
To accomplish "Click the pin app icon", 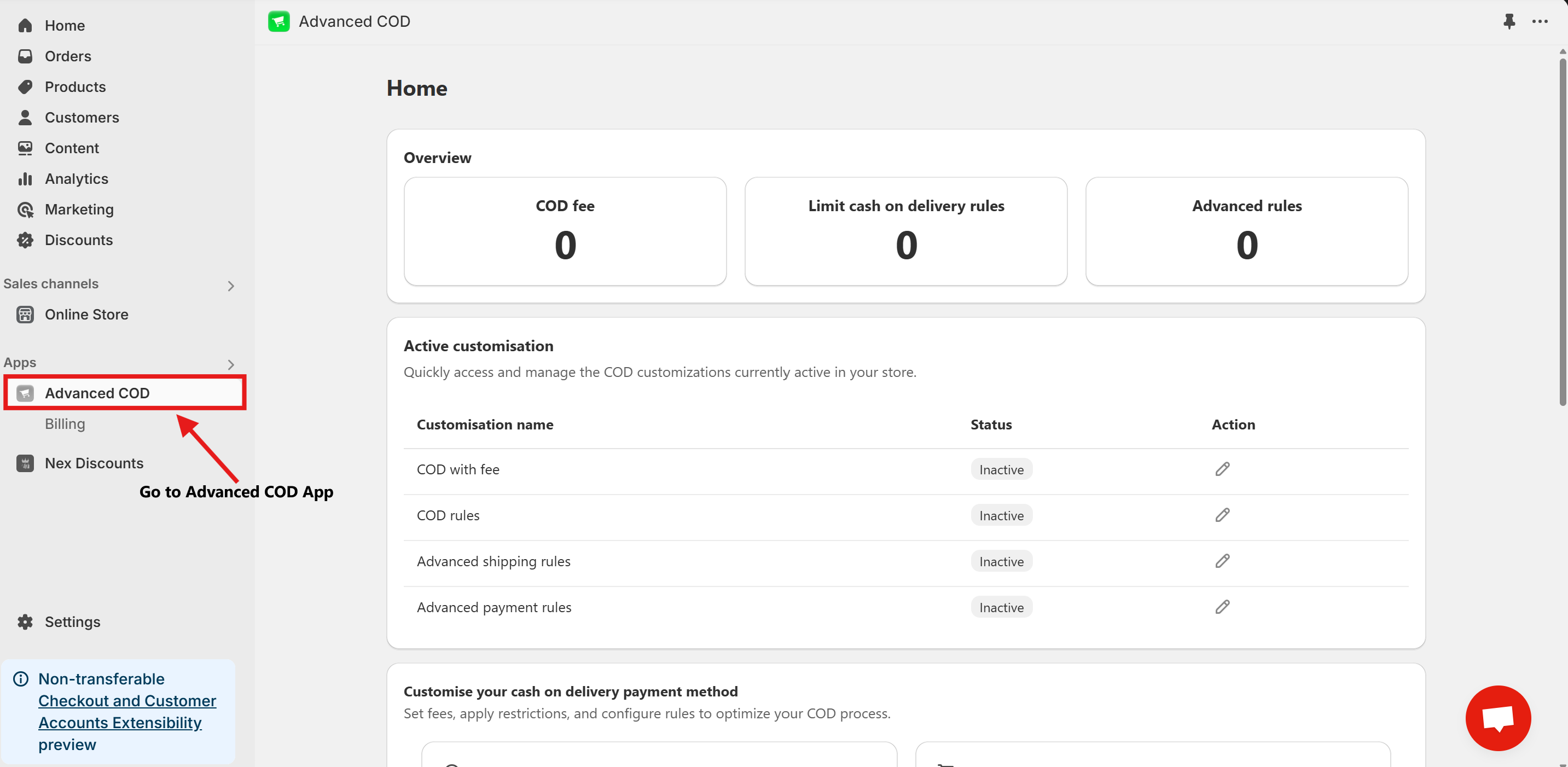I will click(1509, 21).
